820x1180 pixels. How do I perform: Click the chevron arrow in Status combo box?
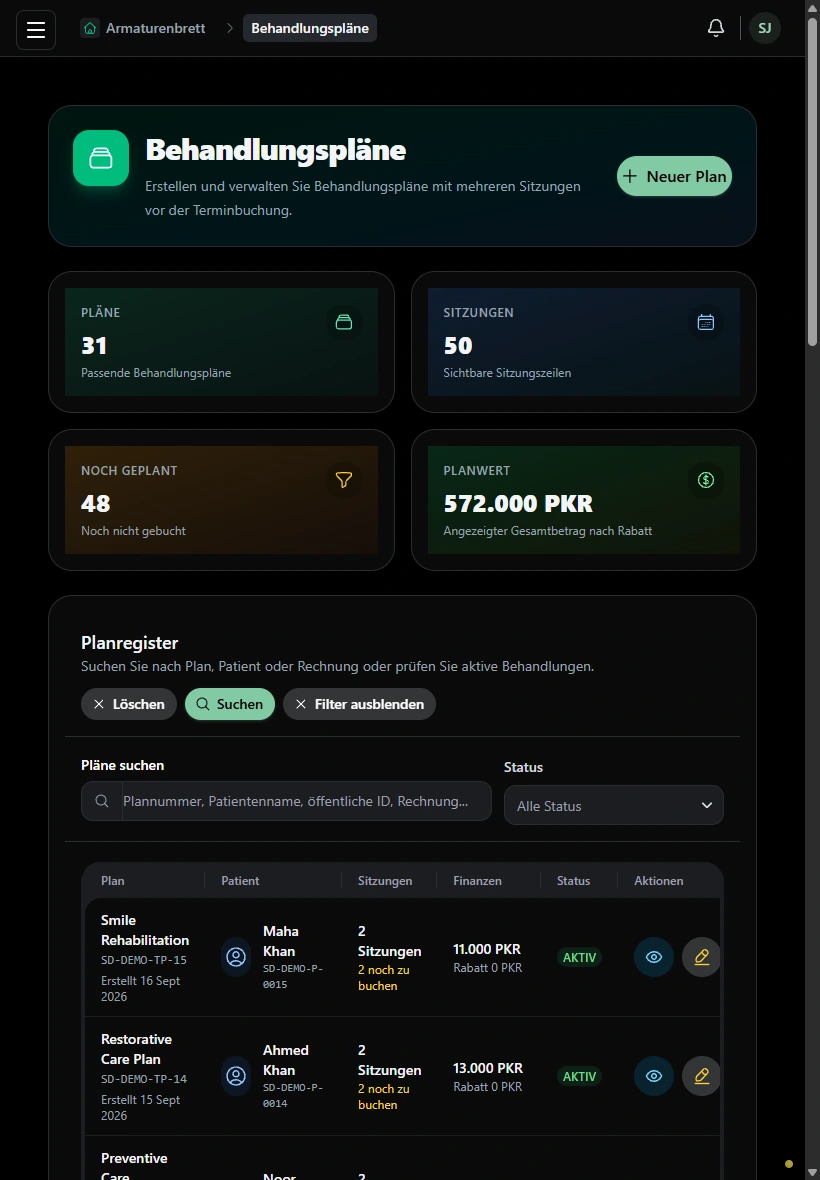tap(706, 806)
